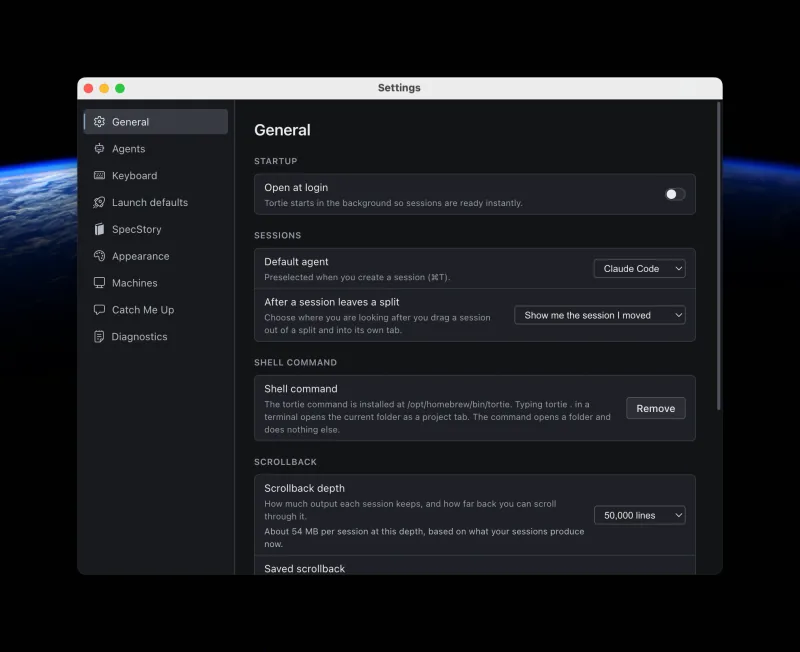Click the 'Shell command' row title
Screen dimensions: 800x652
[301, 389]
